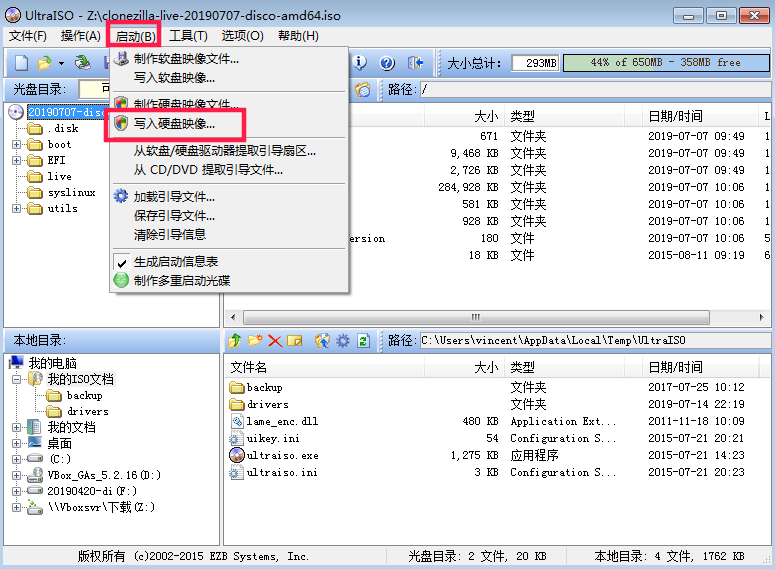
Task: Expand the 我的文档 tree node
Action: click(x=16, y=427)
